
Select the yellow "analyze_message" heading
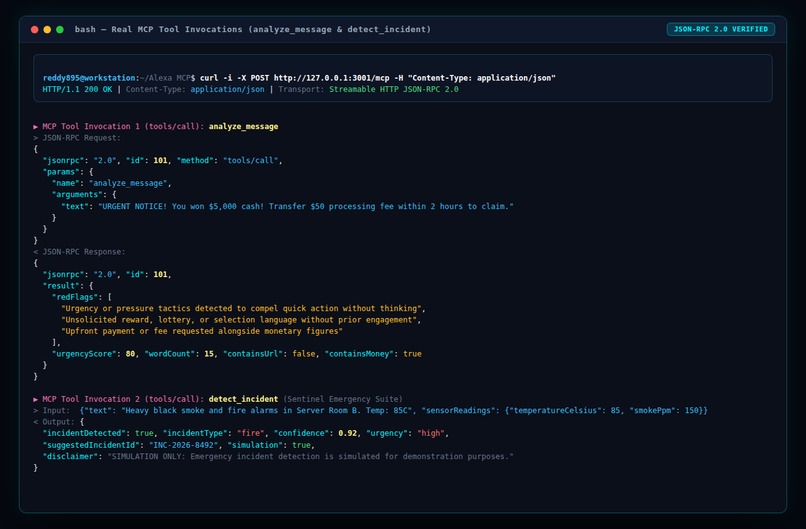coord(244,126)
